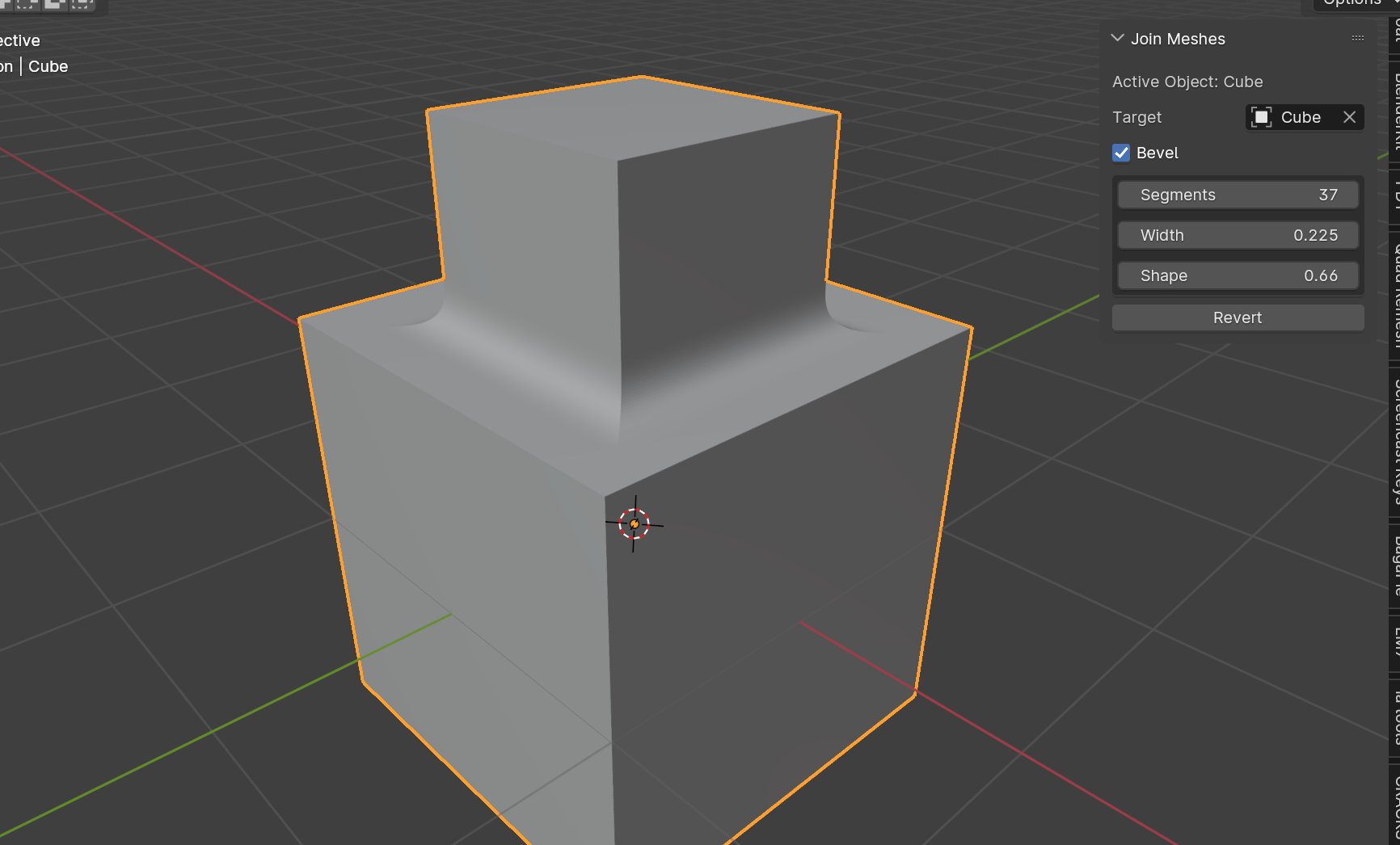Screen dimensions: 1400x845
Task: Open the Target object selector
Action: [x=1301, y=117]
